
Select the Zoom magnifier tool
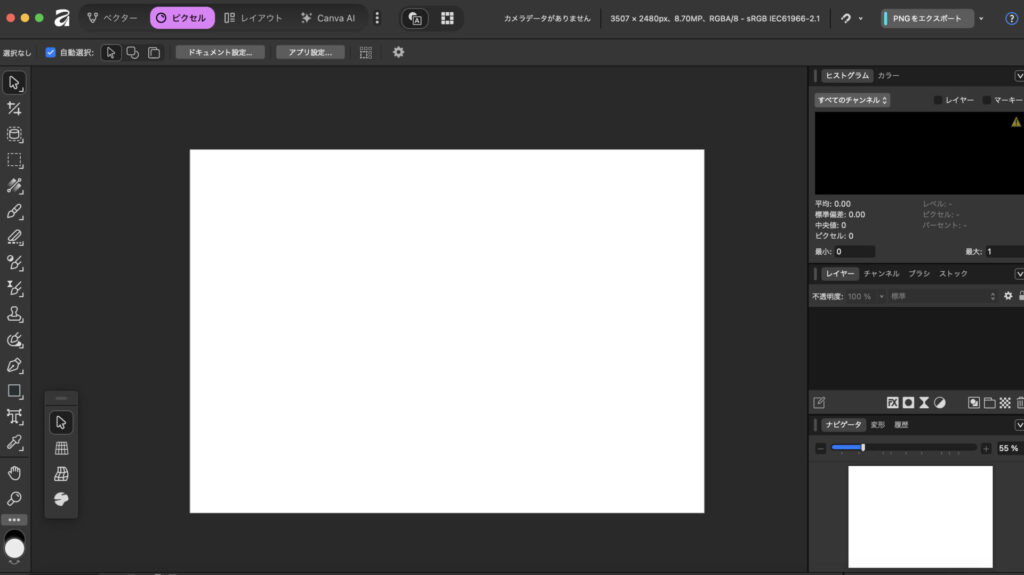(x=14, y=498)
